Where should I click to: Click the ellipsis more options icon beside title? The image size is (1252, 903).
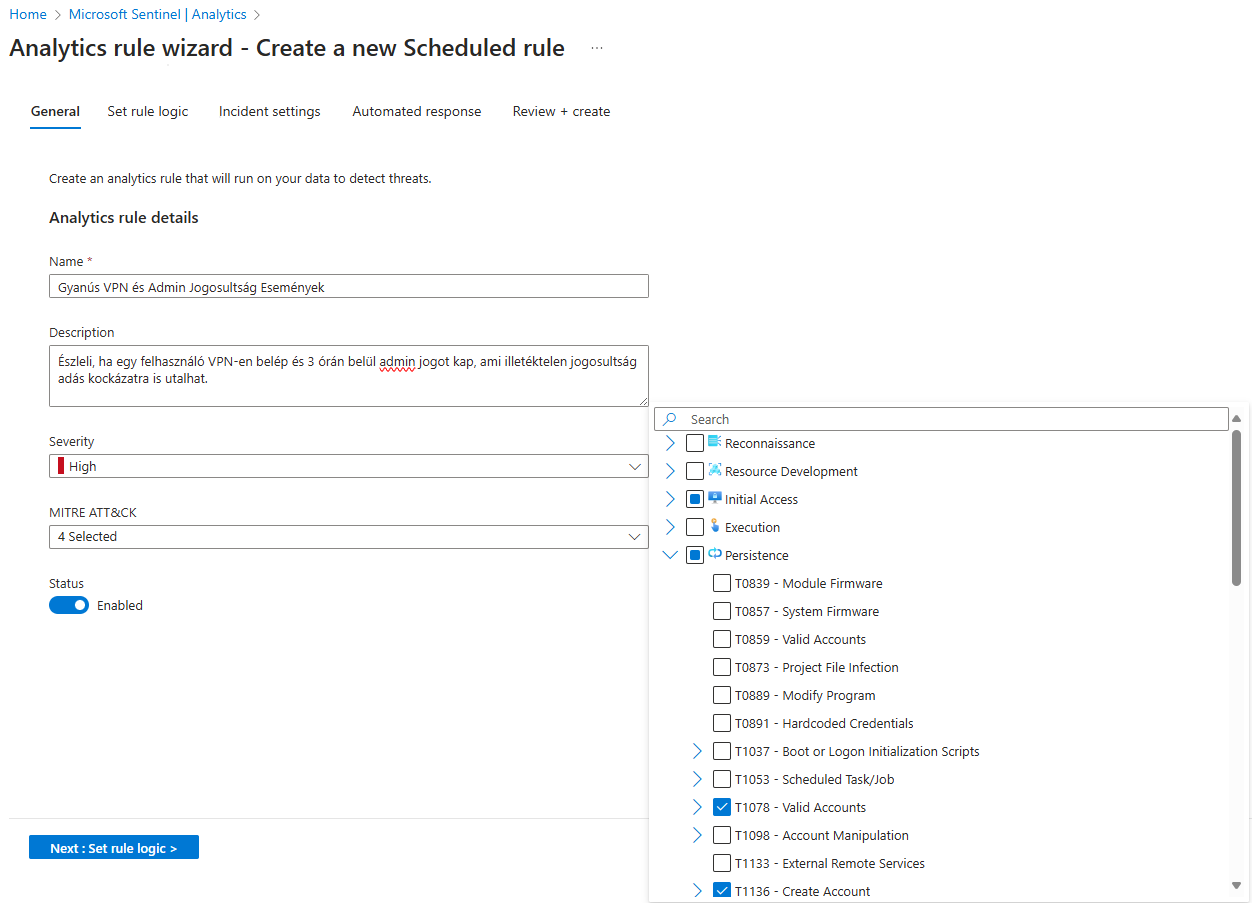(597, 48)
